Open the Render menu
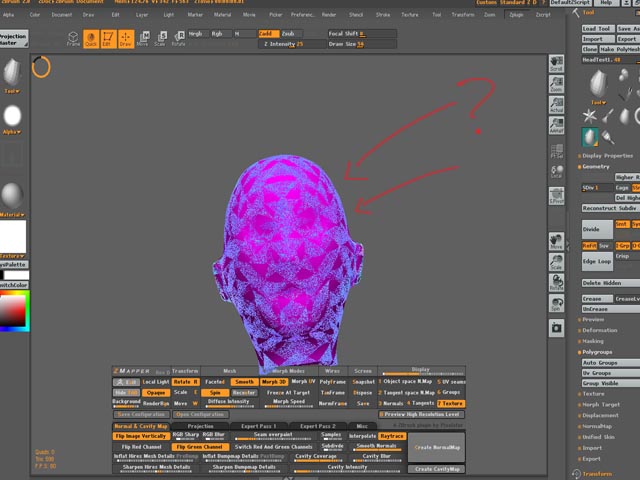The height and width of the screenshot is (480, 640). pyautogui.click(x=329, y=15)
